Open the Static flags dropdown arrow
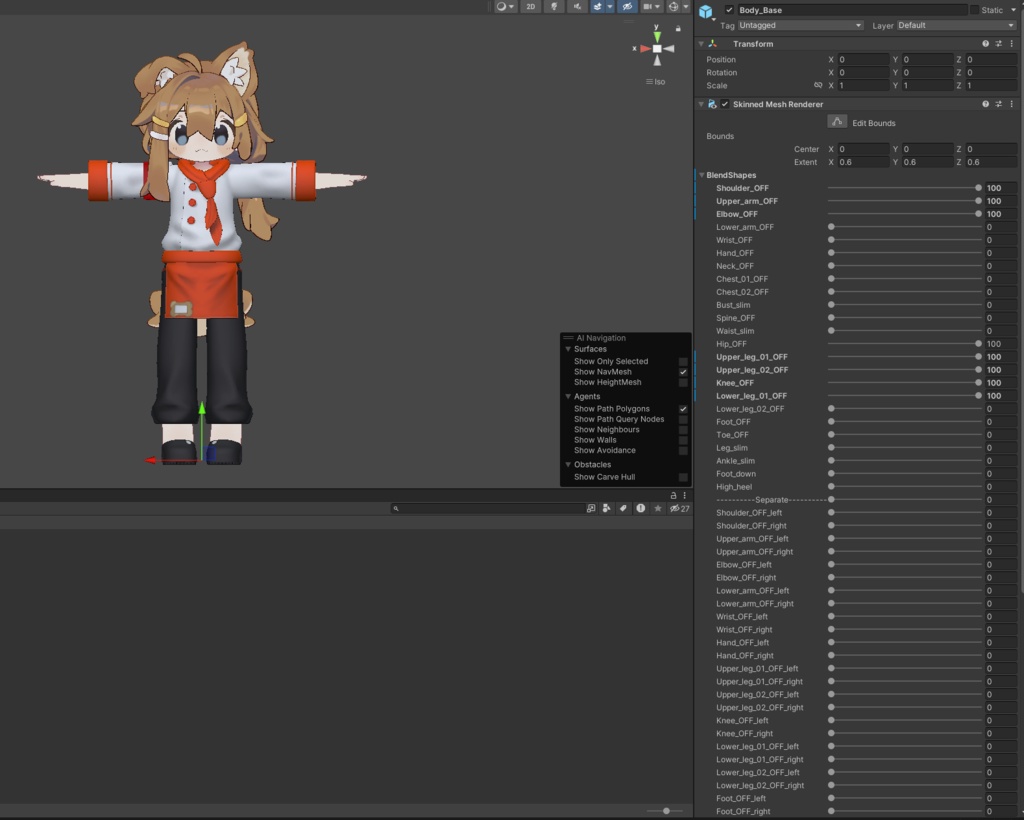 [x=1013, y=10]
